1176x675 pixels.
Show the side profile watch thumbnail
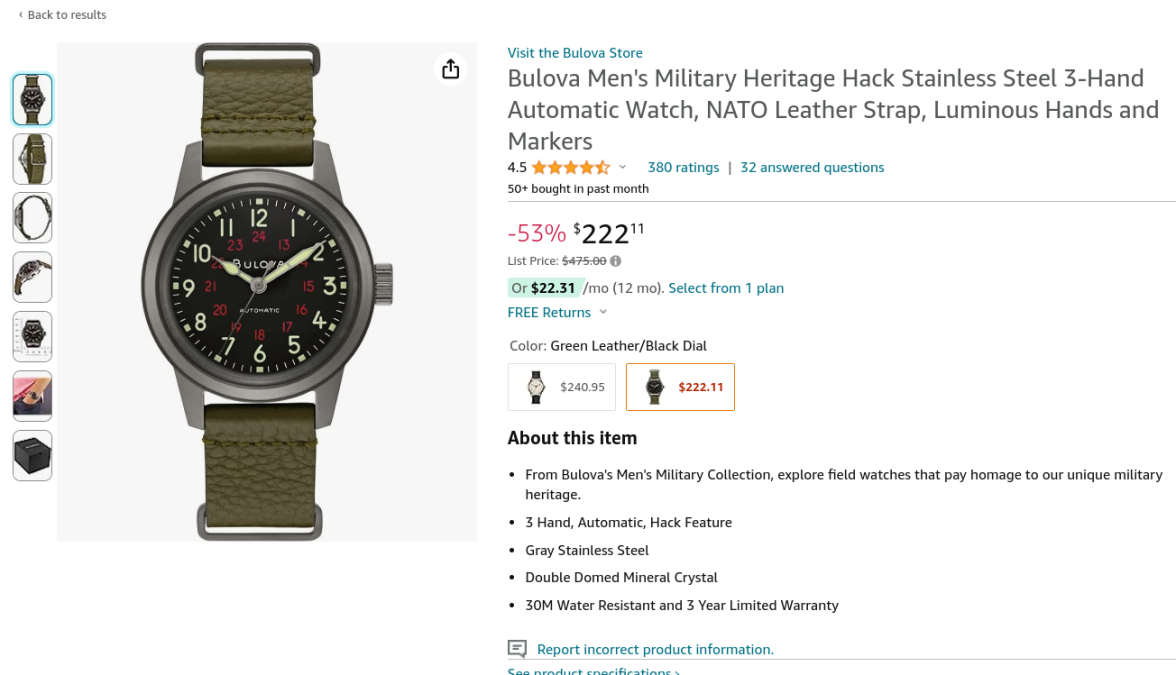[32, 218]
